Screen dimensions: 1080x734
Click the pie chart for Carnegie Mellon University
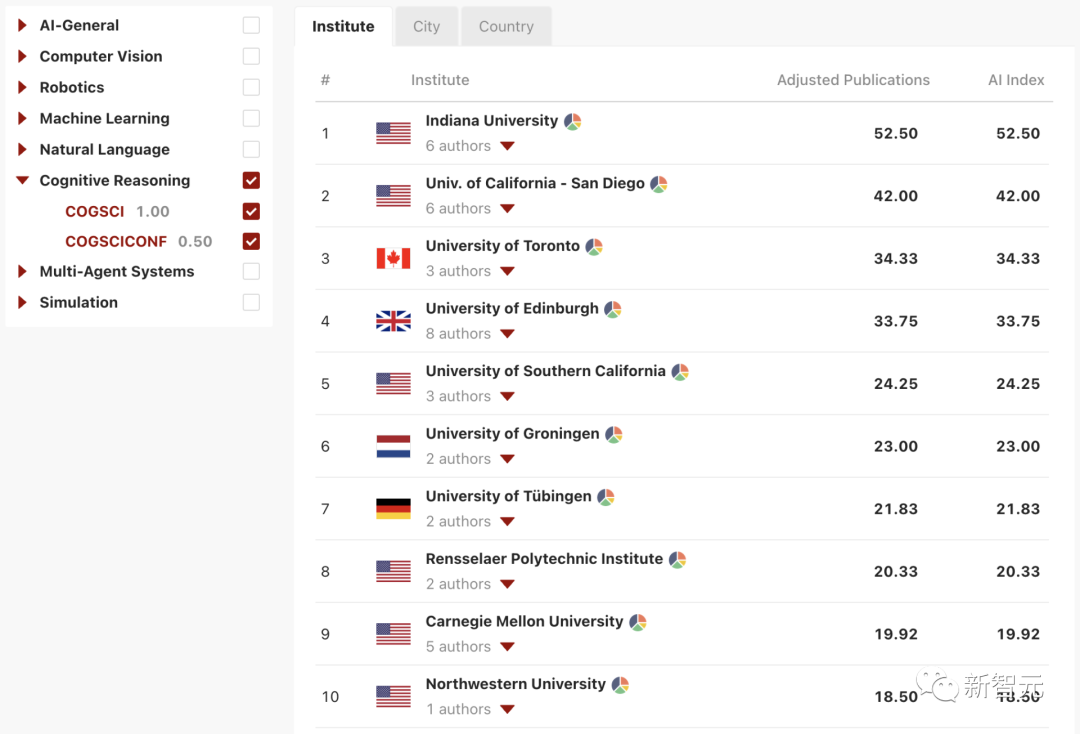638,622
